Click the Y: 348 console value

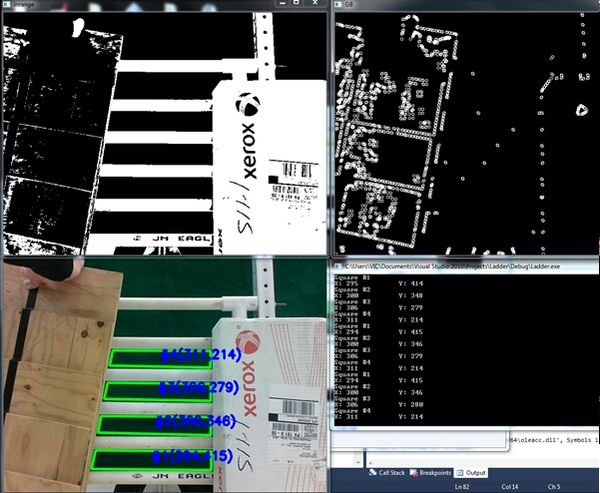(x=411, y=295)
